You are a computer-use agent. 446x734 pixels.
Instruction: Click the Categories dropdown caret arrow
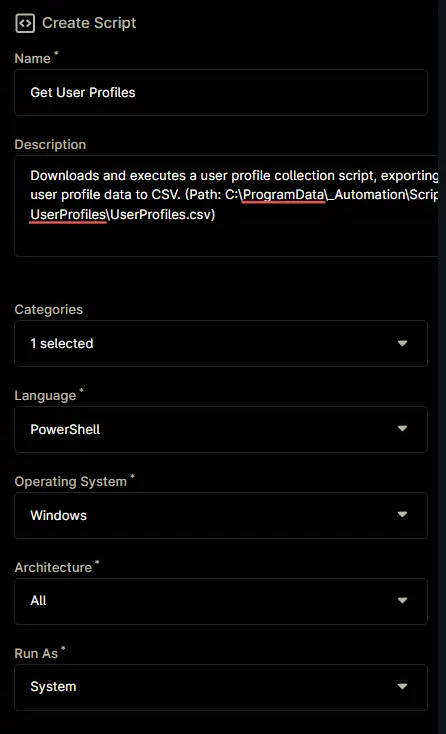[x=402, y=343]
